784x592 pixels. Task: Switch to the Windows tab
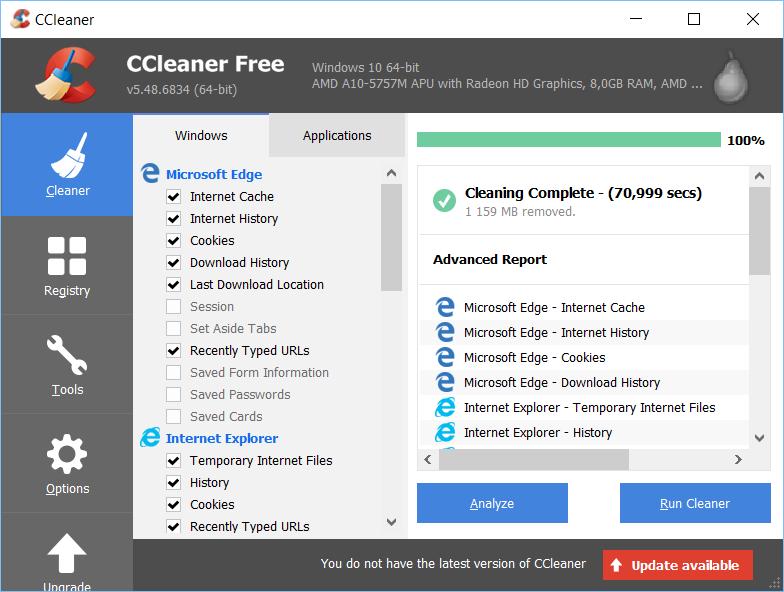201,136
